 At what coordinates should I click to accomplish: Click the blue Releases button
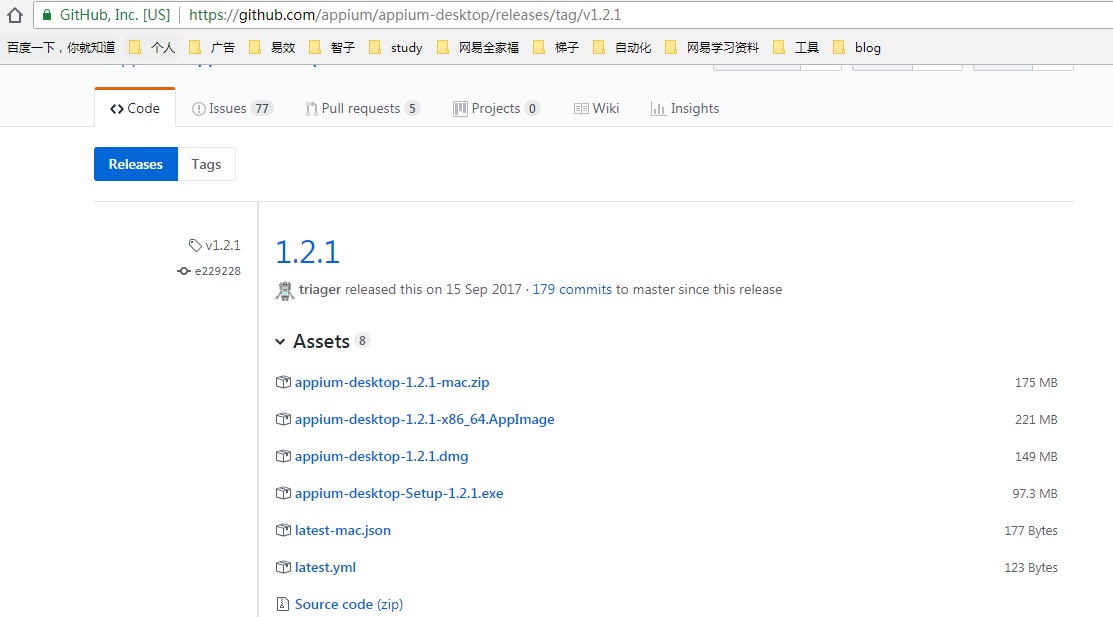point(136,164)
